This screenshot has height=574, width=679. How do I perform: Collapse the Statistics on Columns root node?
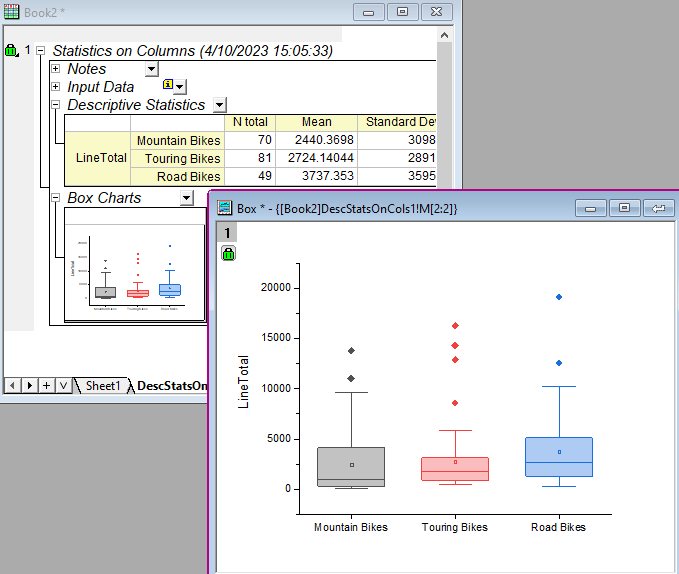click(41, 51)
